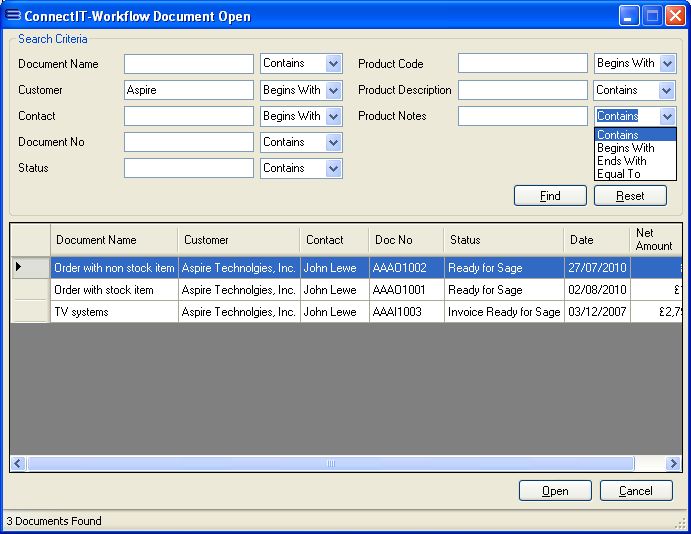The height and width of the screenshot is (534, 691).
Task: Focus the Document No input field
Action: [x=189, y=142]
